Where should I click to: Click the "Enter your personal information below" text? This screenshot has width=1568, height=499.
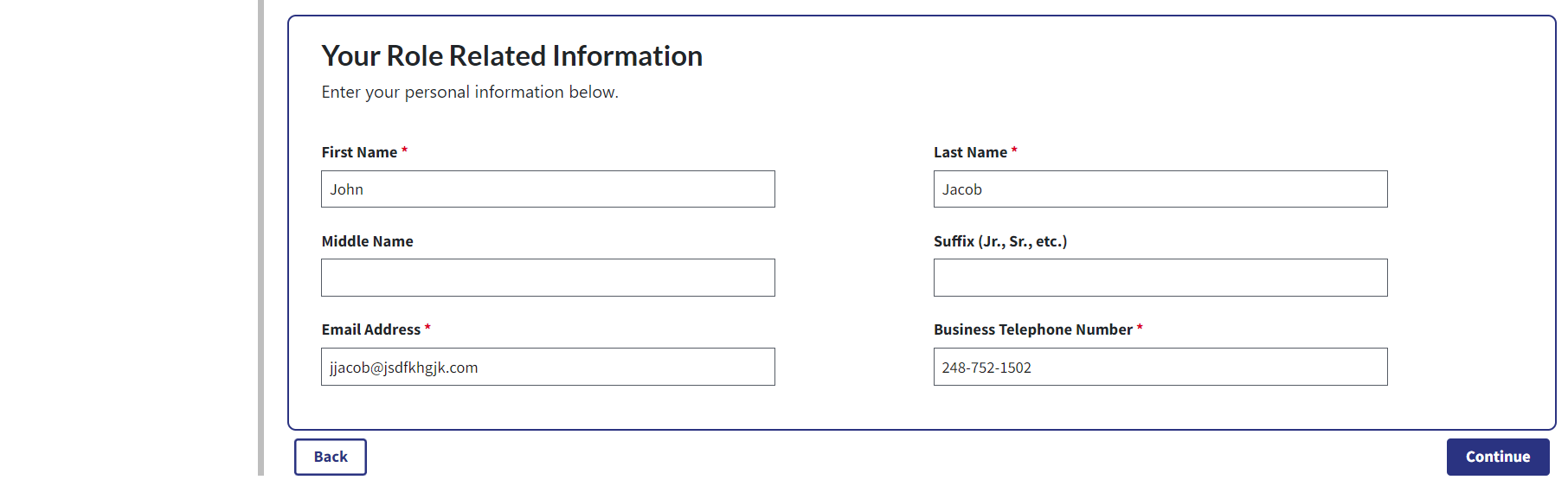(x=470, y=93)
